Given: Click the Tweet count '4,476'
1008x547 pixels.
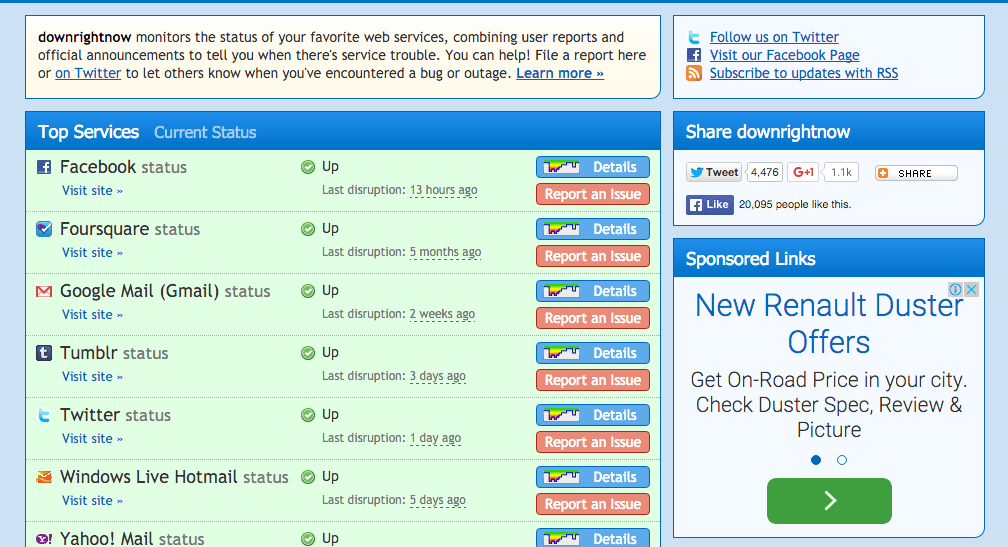Looking at the screenshot, I should [x=764, y=172].
